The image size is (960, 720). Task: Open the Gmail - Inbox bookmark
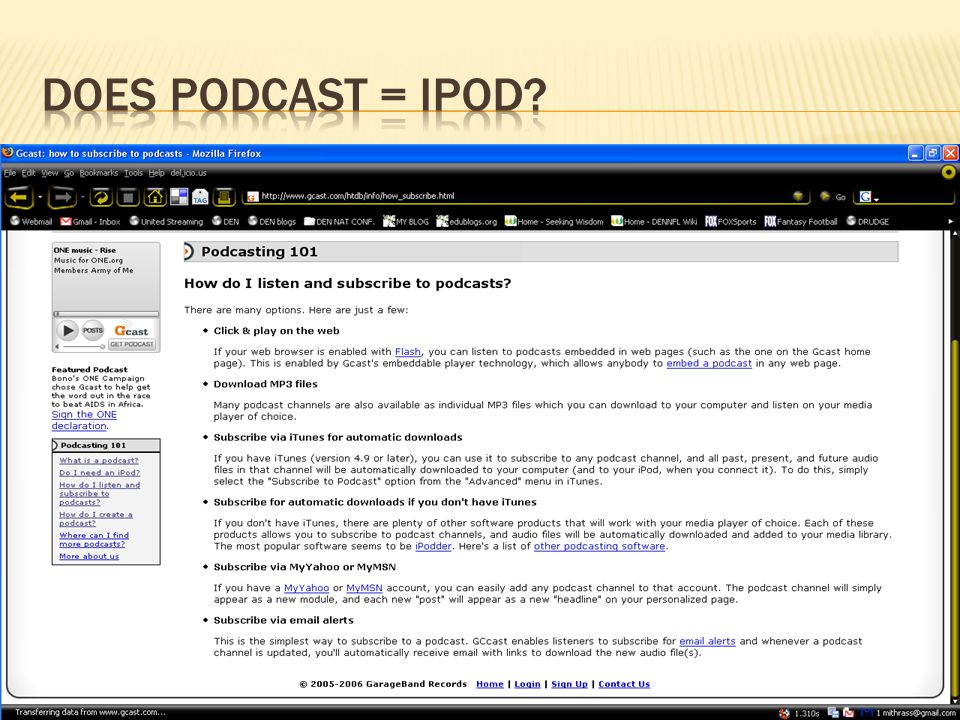[x=90, y=222]
